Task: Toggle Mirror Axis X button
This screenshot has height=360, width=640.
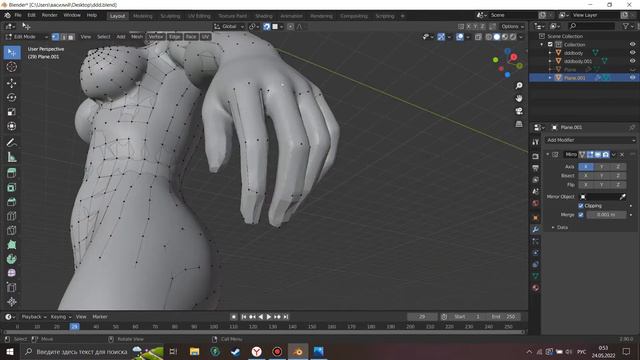Action: (x=586, y=167)
